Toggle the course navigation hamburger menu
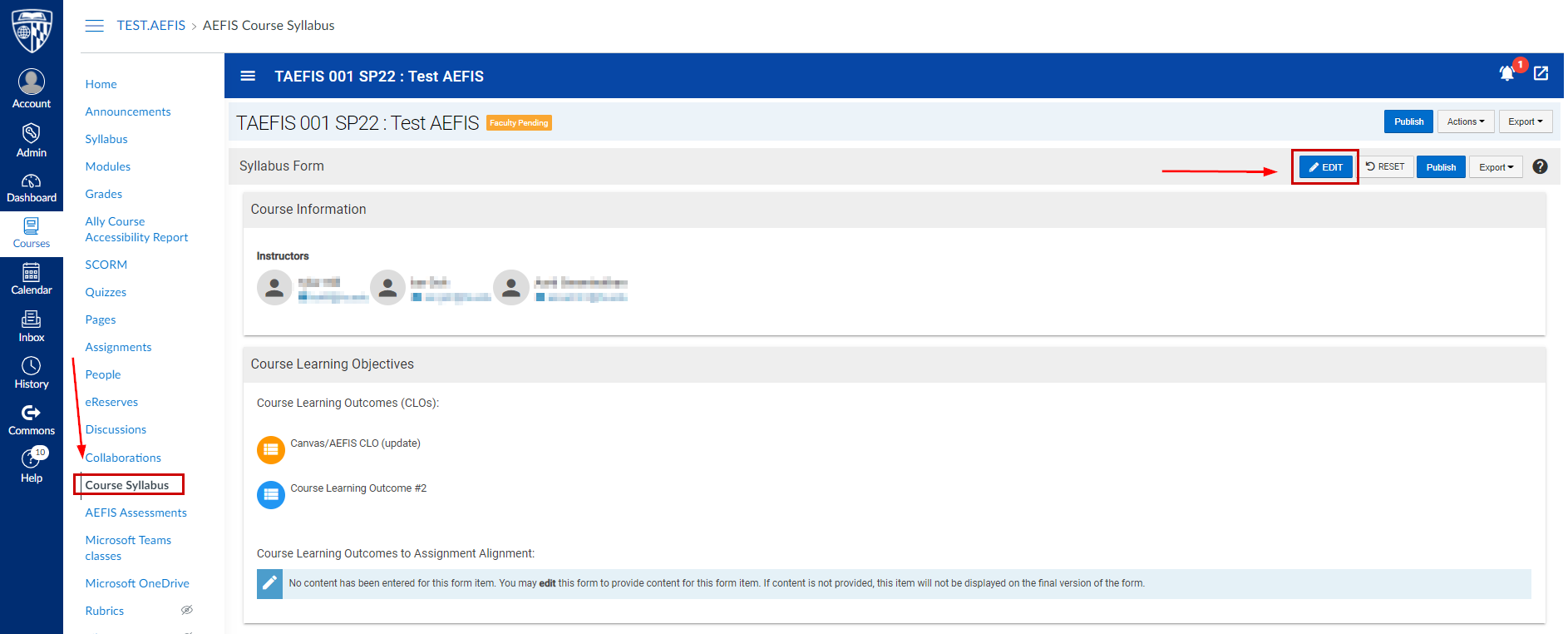This screenshot has height=634, width=1568. 95,26
